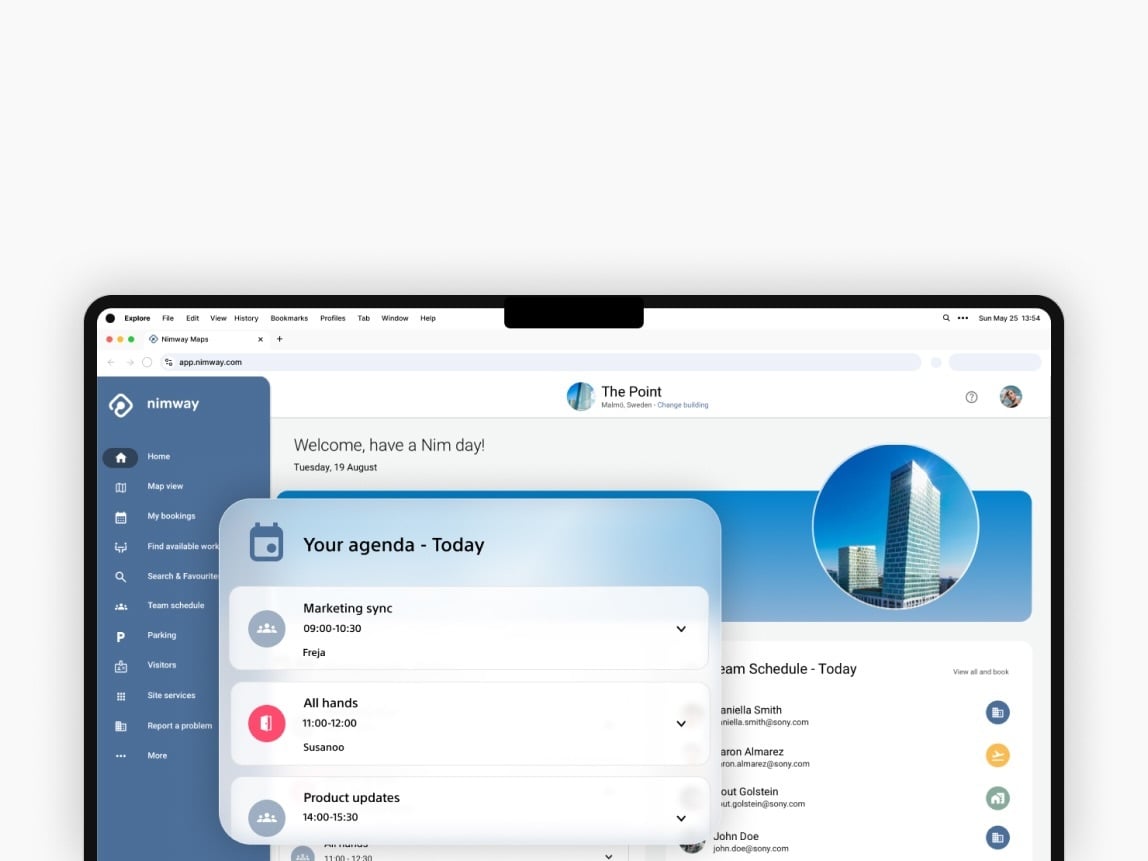Click the Site services grid icon
Viewport: 1148px width, 861px height.
pyautogui.click(x=121, y=696)
